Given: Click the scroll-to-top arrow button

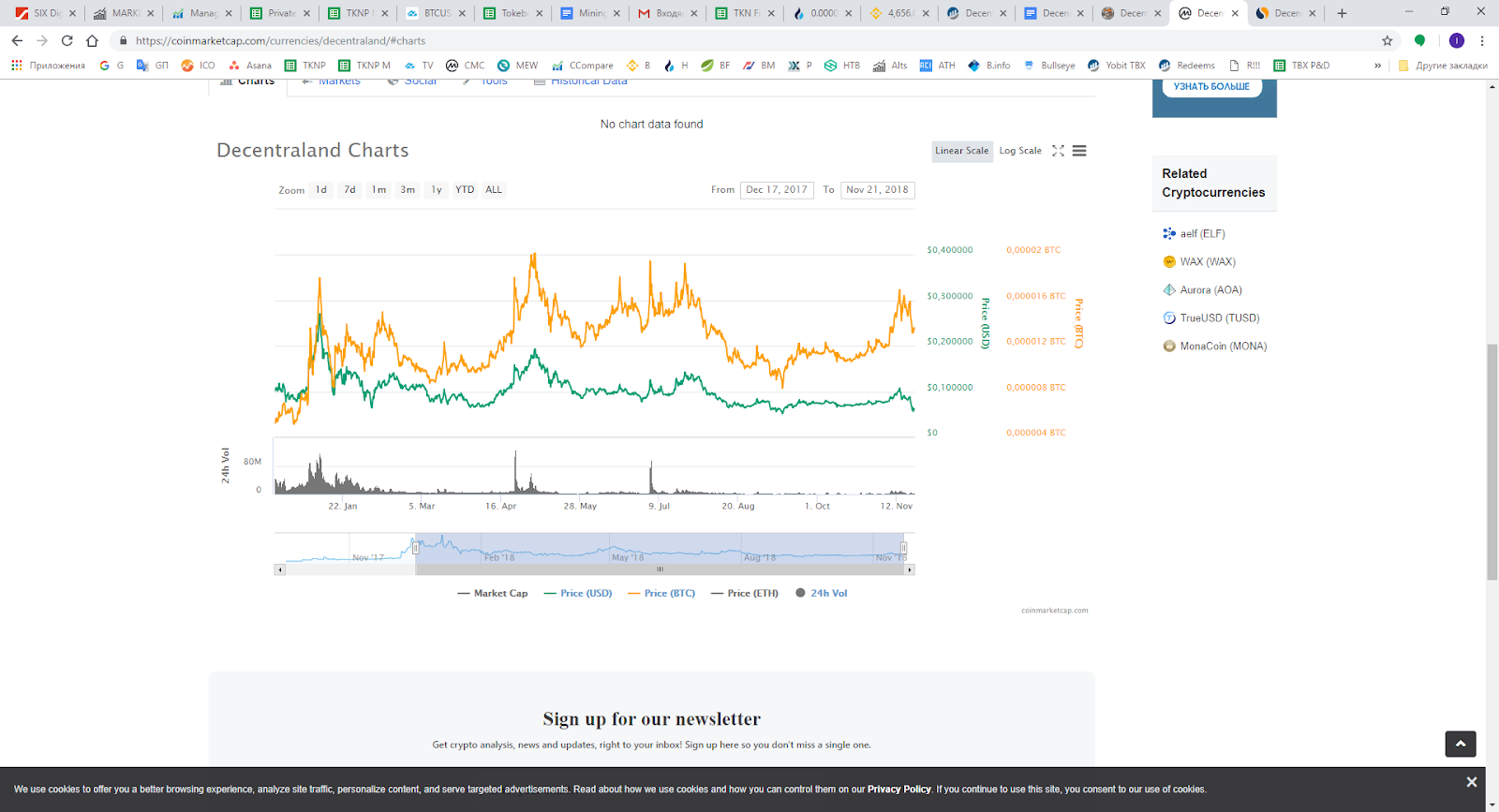Looking at the screenshot, I should point(1460,744).
